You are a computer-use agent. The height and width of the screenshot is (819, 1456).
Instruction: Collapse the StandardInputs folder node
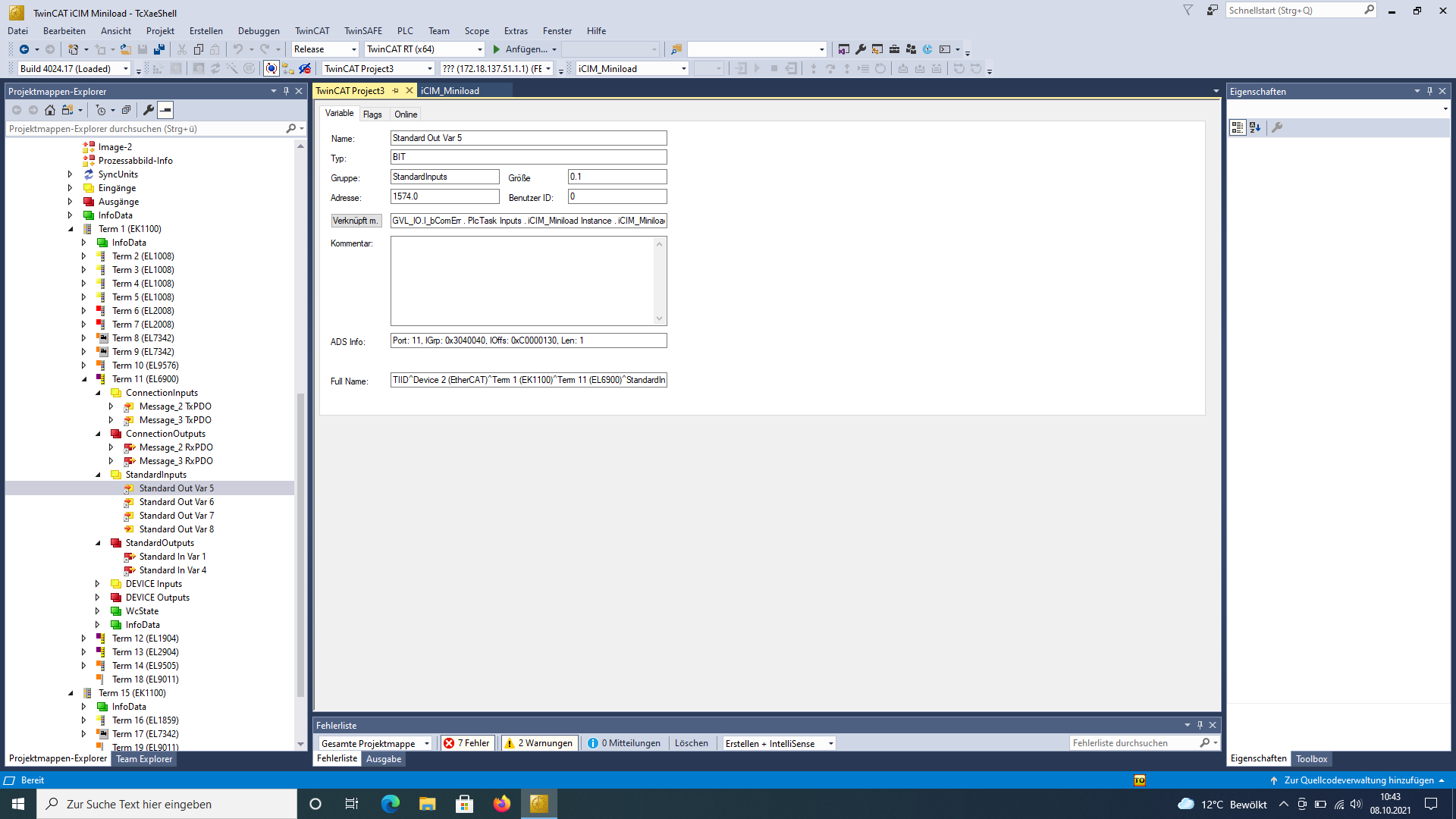(98, 475)
